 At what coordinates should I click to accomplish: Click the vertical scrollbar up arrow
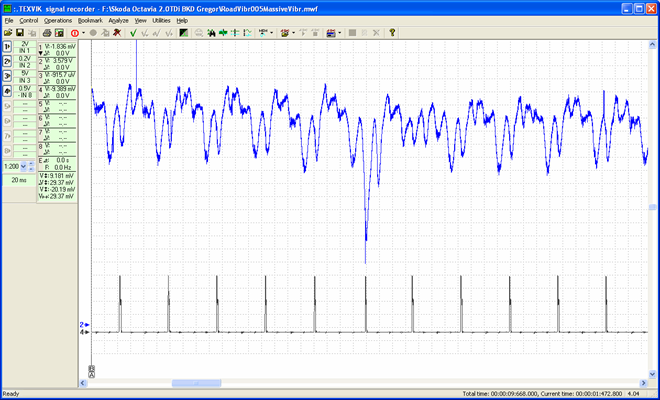(652, 45)
